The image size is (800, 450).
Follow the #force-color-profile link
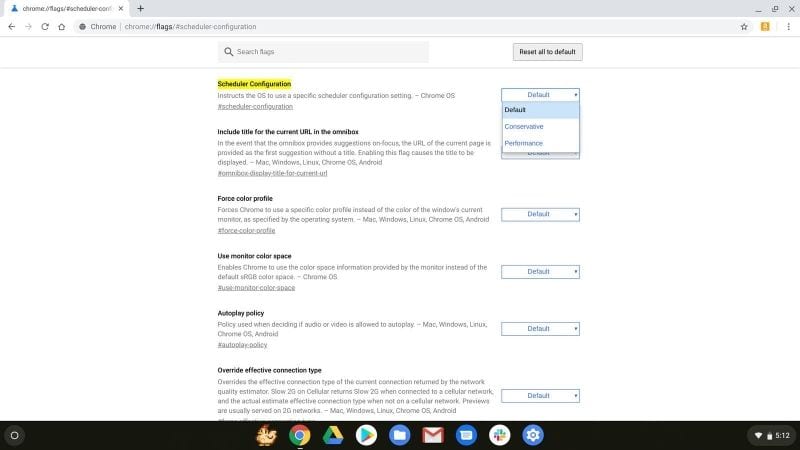[x=246, y=230]
